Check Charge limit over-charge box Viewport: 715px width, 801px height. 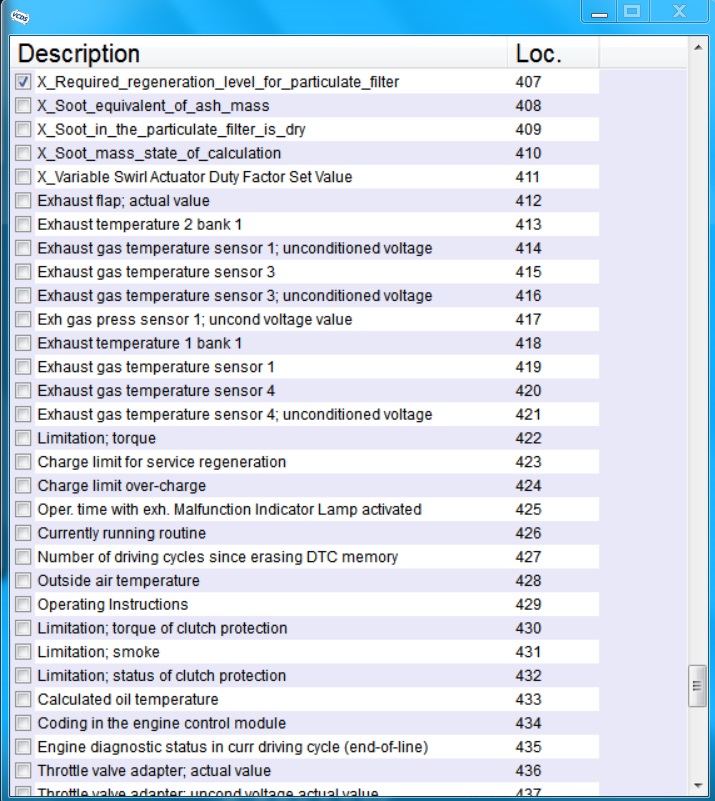pyautogui.click(x=23, y=486)
